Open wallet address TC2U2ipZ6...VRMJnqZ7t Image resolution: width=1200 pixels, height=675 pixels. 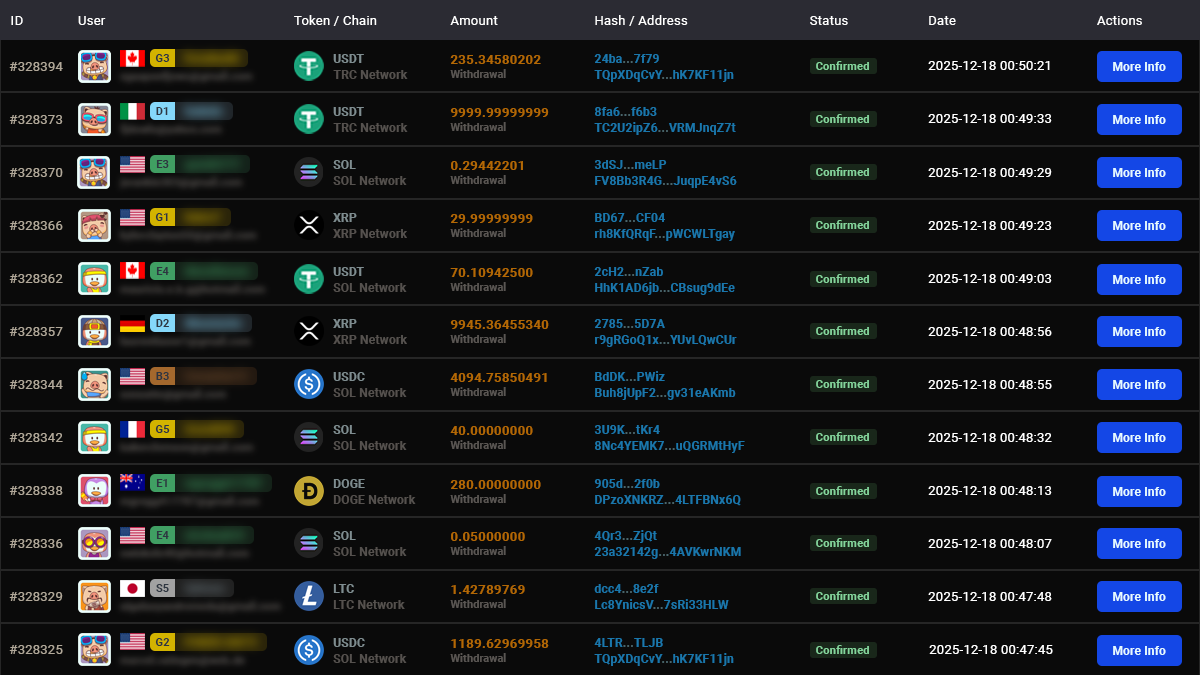[x=664, y=128]
